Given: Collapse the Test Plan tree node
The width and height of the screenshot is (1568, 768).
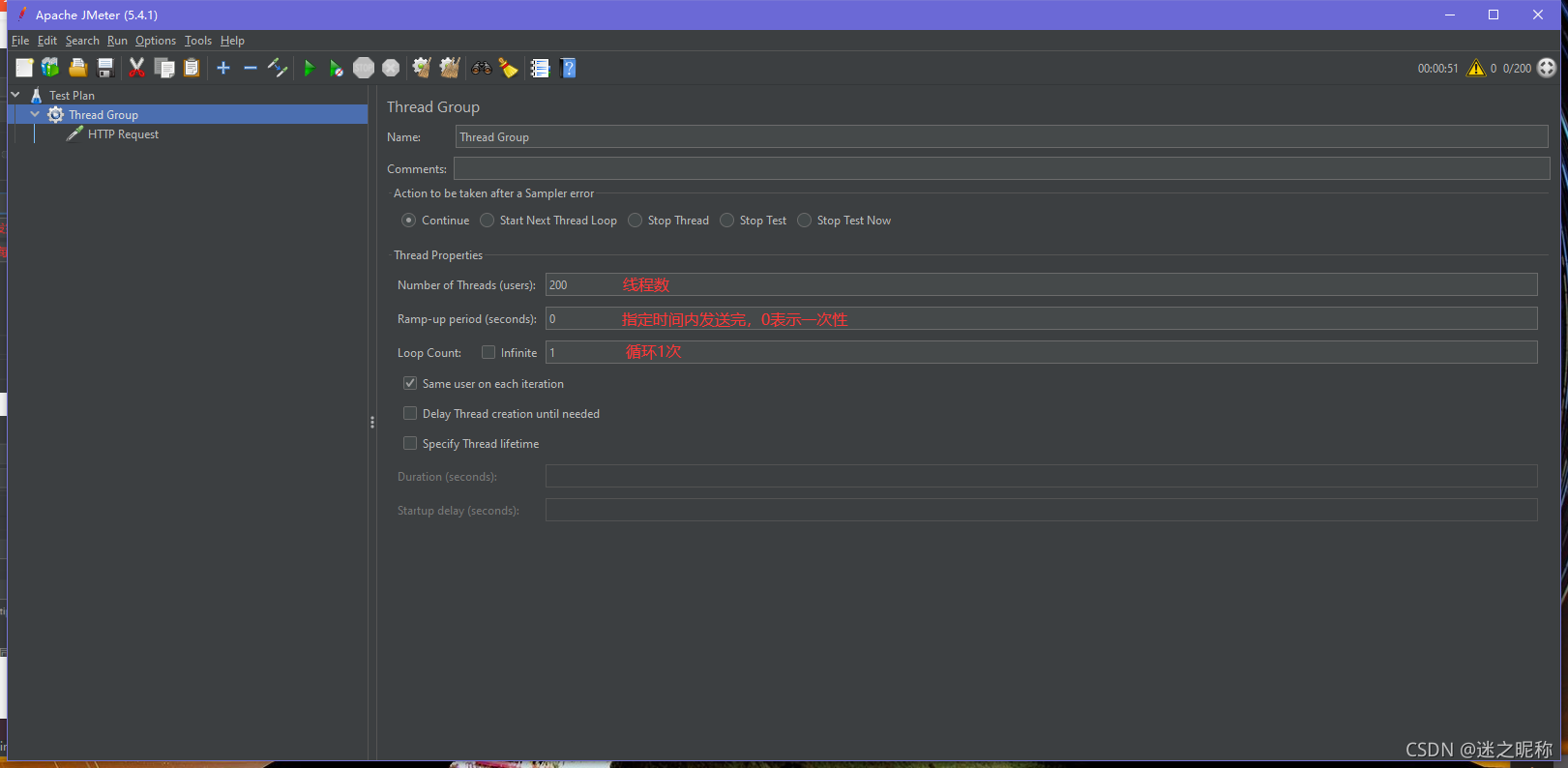Looking at the screenshot, I should pyautogui.click(x=15, y=95).
